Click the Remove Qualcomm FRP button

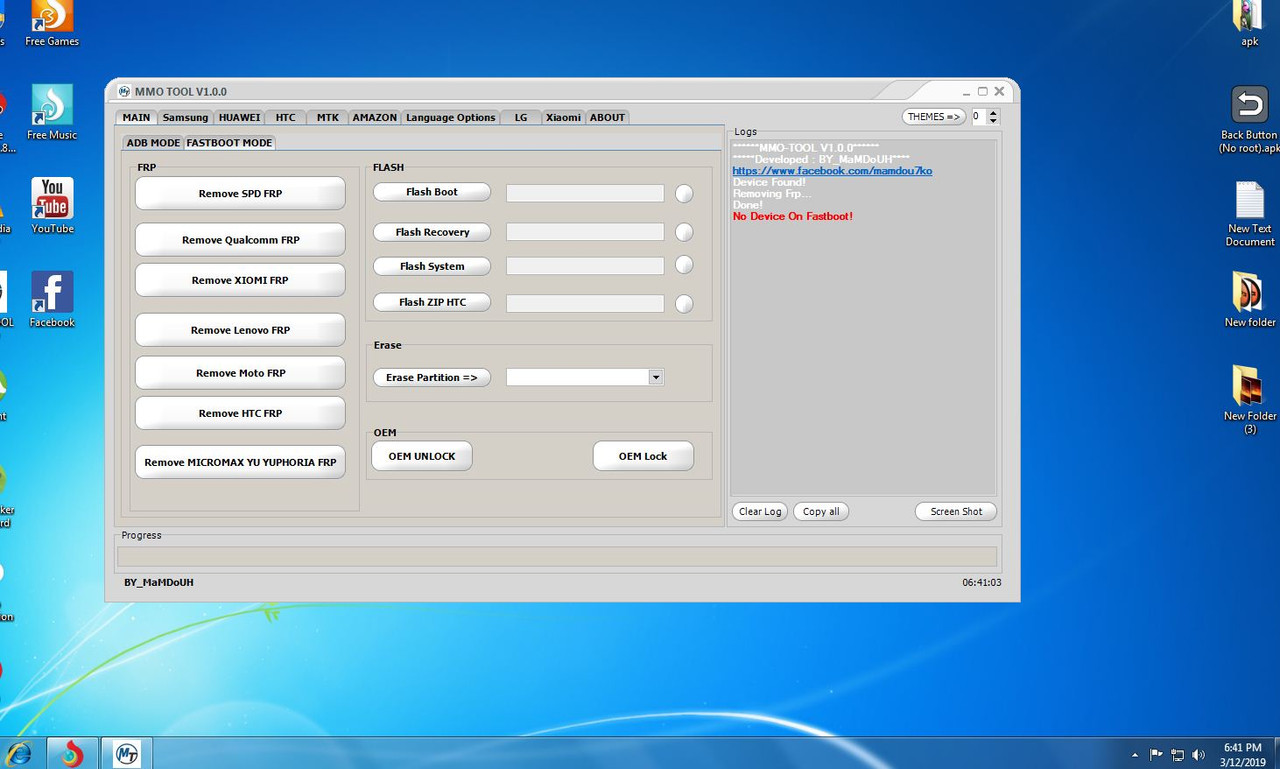coord(240,240)
